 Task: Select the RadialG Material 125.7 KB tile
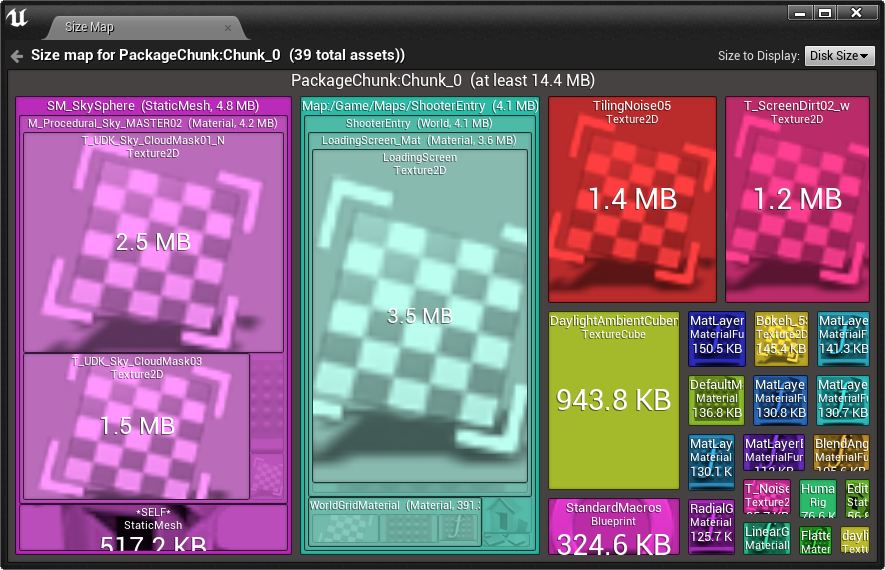point(711,526)
